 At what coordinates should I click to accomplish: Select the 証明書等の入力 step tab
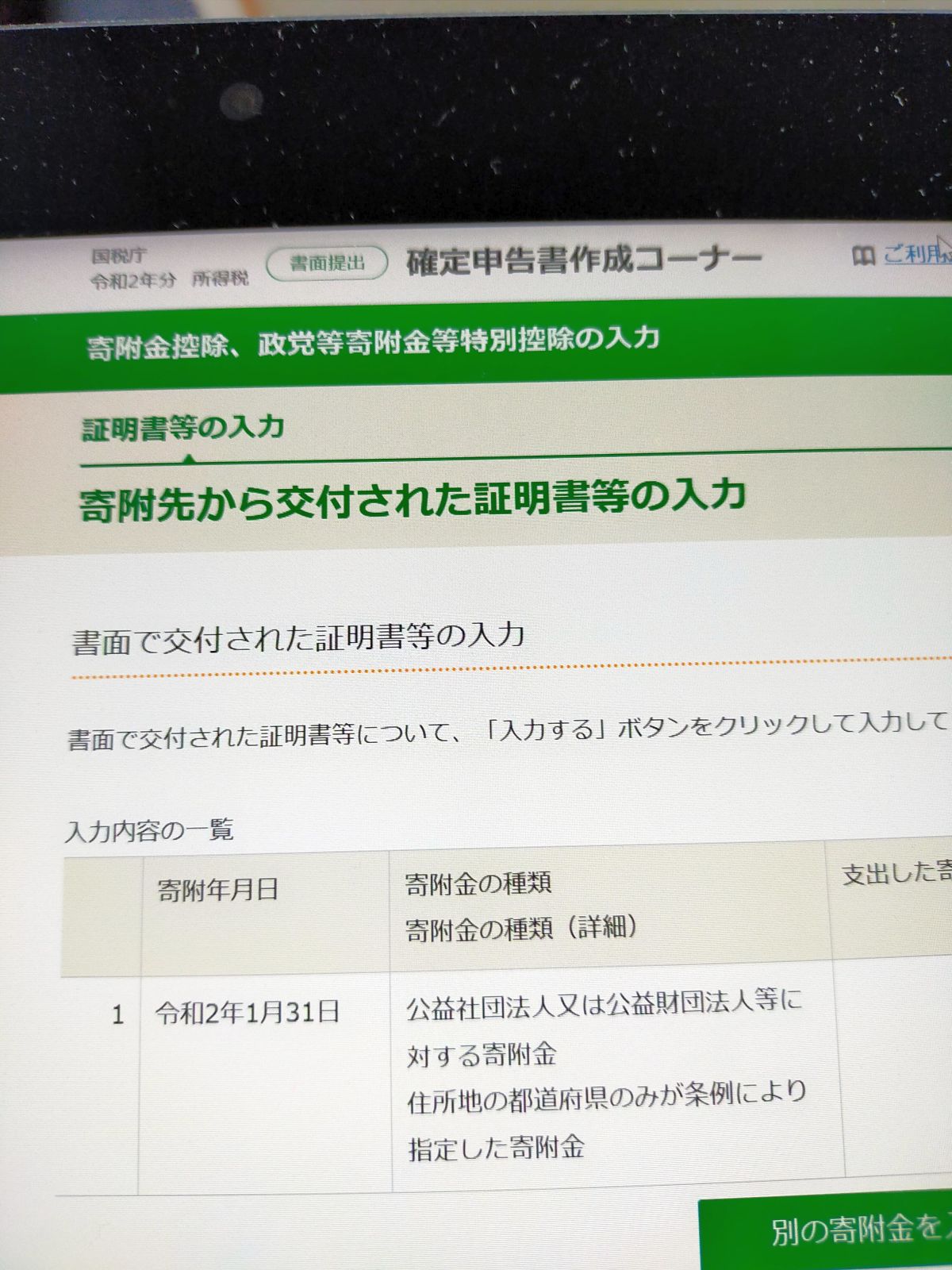tap(183, 428)
